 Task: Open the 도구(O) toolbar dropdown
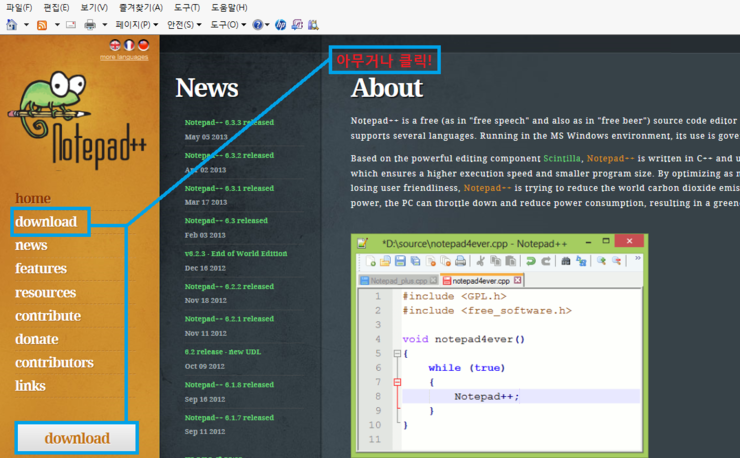tap(228, 25)
